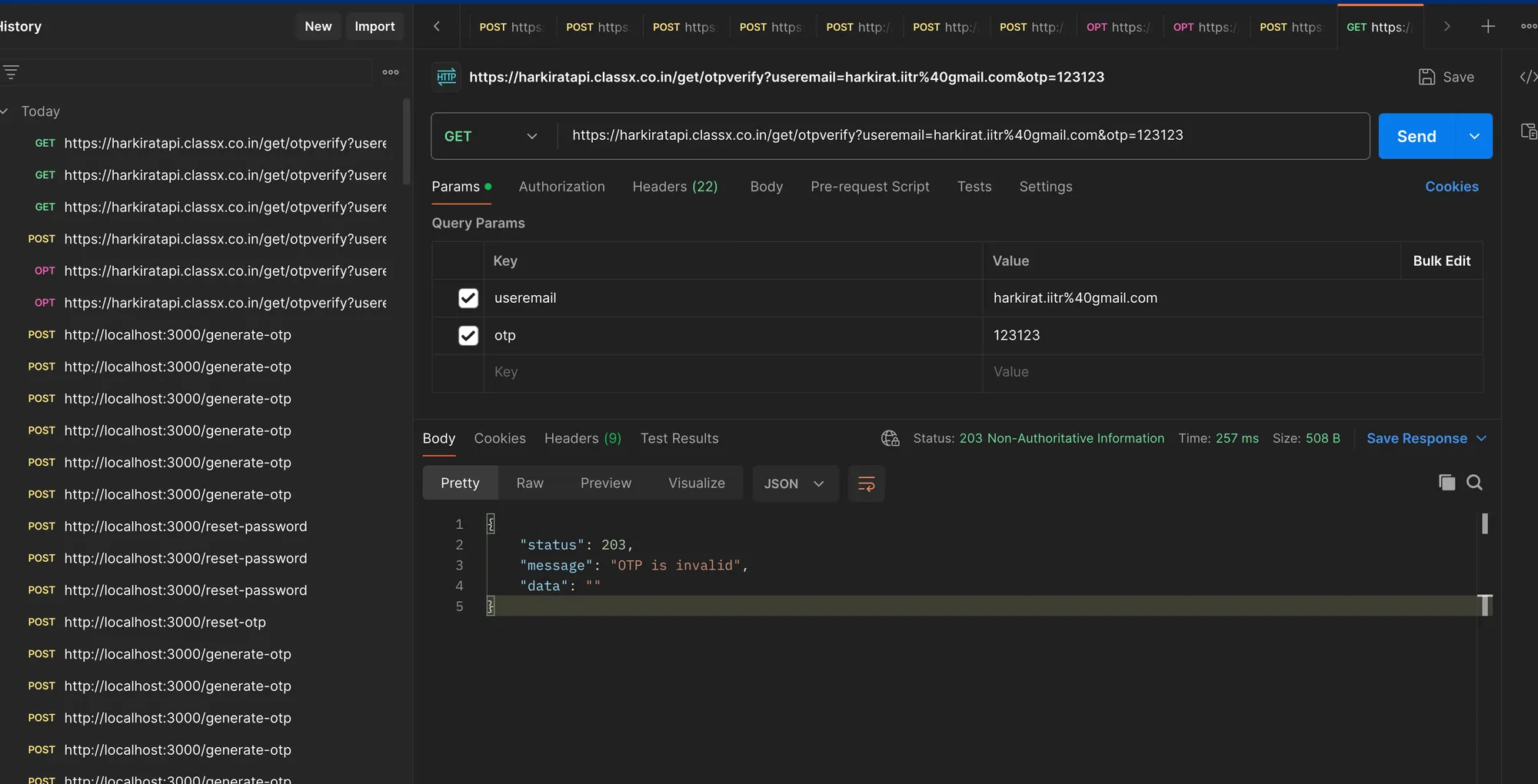Switch to the Authorization tab

pyautogui.click(x=561, y=187)
